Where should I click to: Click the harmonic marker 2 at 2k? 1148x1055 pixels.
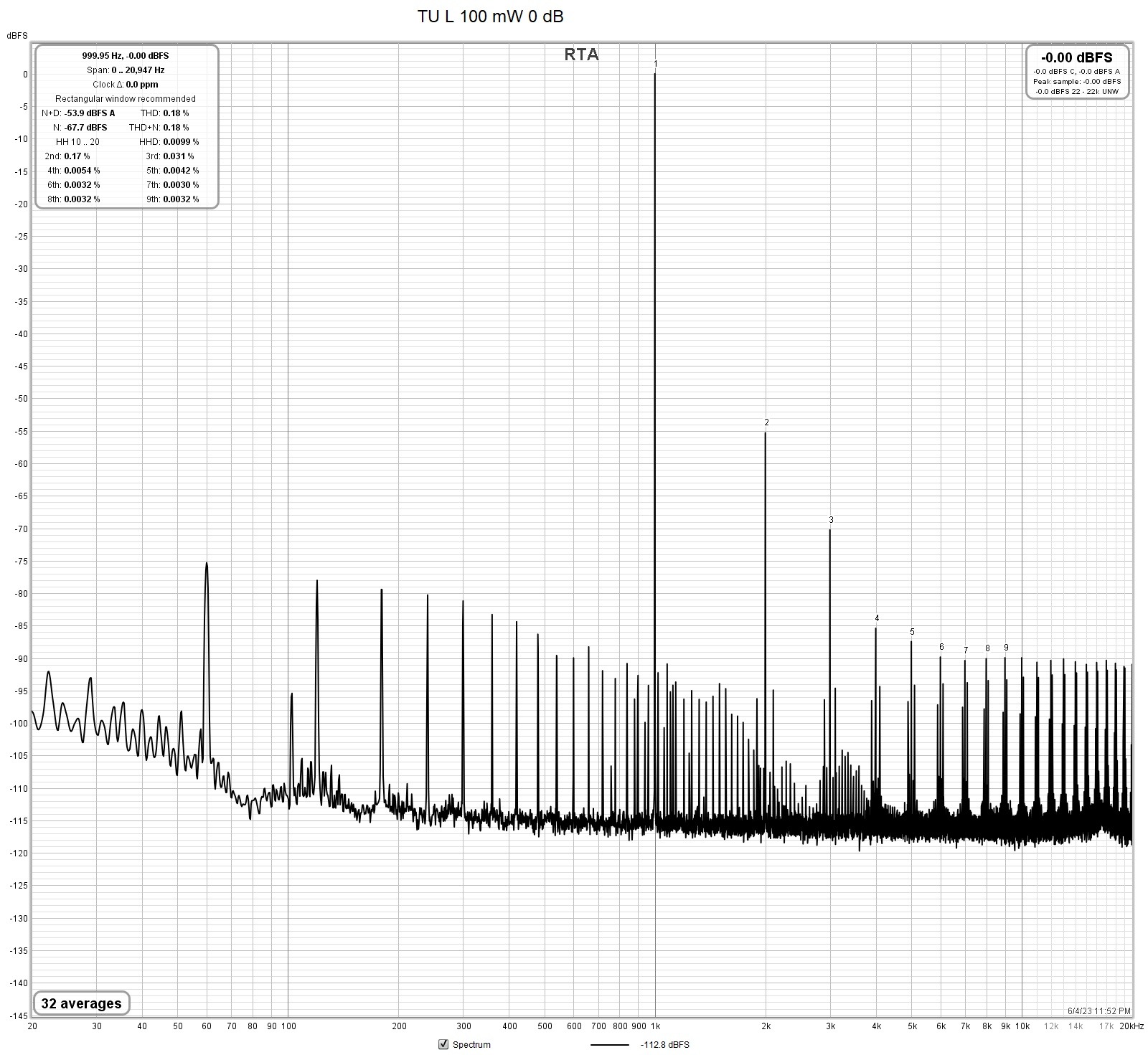766,422
